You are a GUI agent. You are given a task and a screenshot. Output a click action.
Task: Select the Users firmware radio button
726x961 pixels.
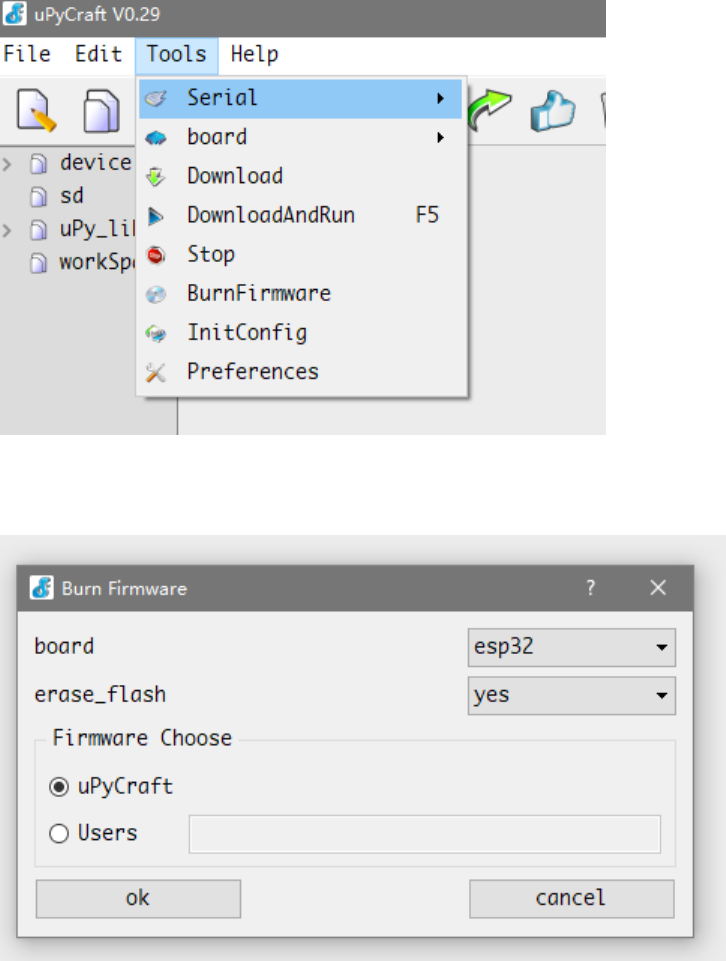(x=59, y=834)
